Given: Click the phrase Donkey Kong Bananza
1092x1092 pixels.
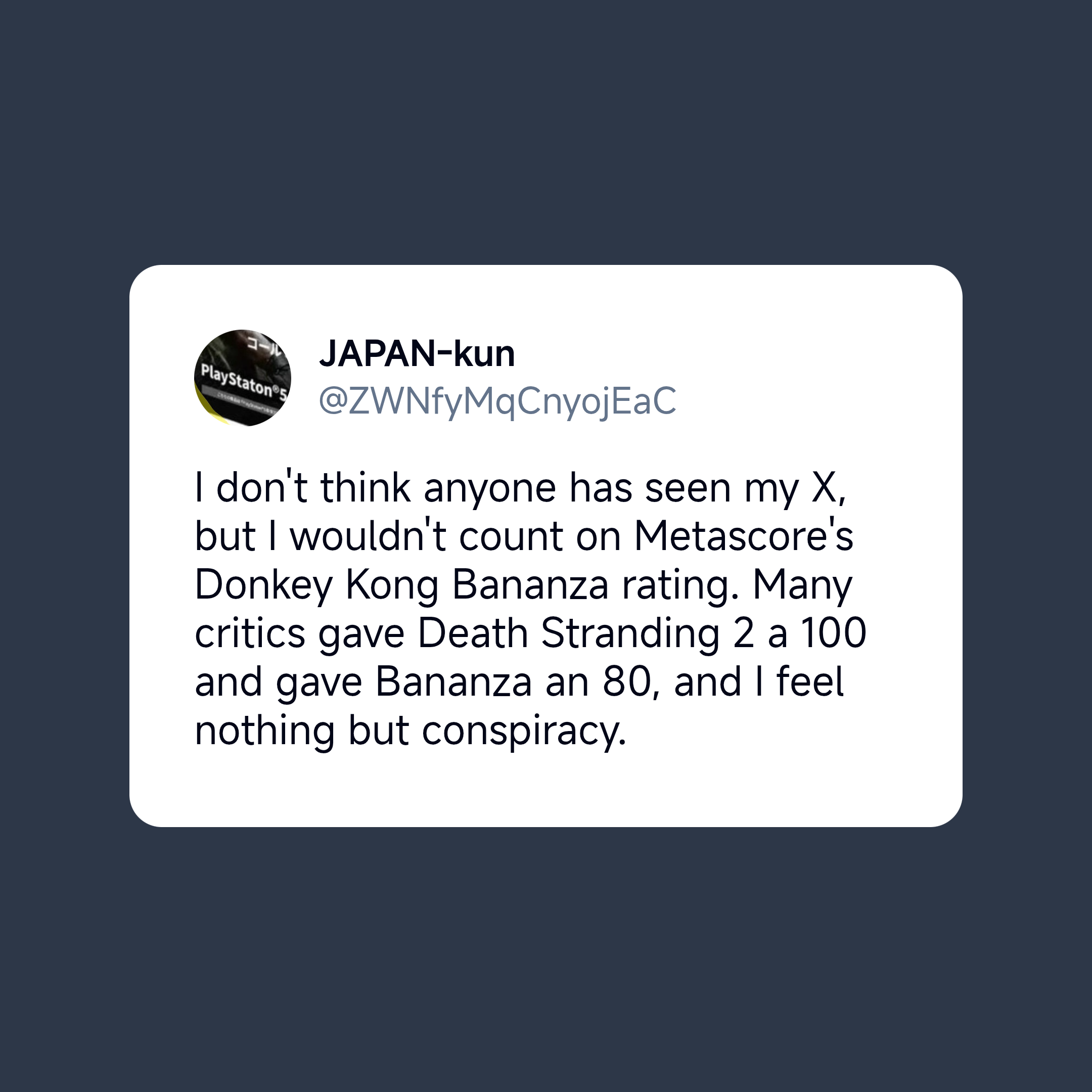Looking at the screenshot, I should click(401, 585).
